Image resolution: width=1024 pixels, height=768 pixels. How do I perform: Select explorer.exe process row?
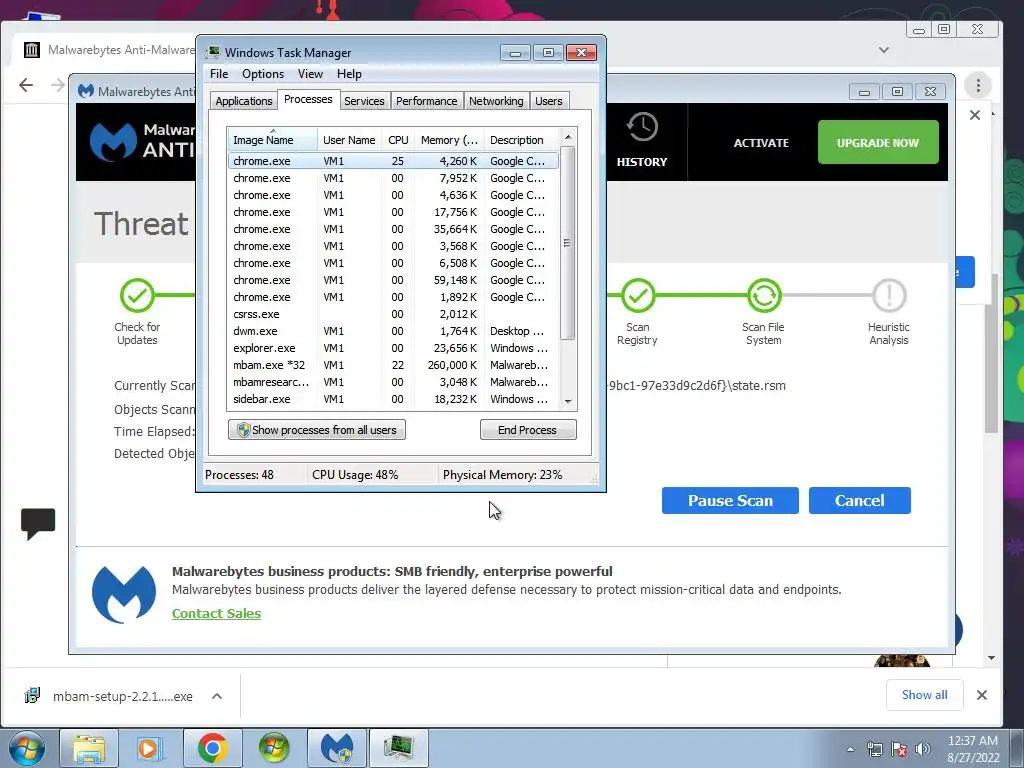click(393, 348)
